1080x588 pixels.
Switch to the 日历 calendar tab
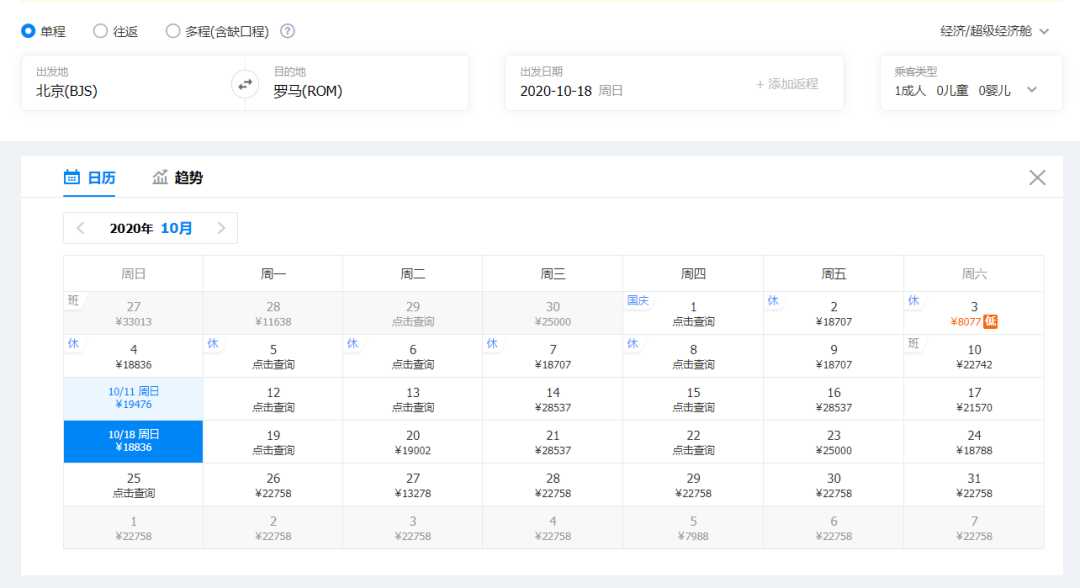click(x=90, y=178)
